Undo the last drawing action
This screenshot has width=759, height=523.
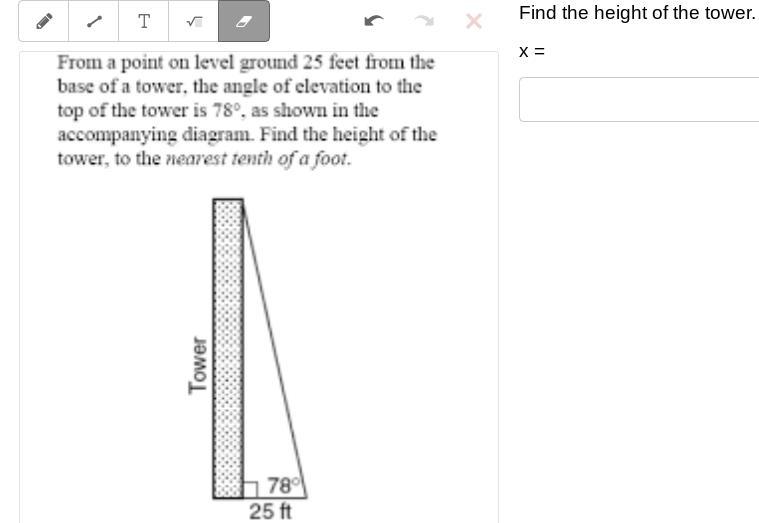(x=374, y=21)
